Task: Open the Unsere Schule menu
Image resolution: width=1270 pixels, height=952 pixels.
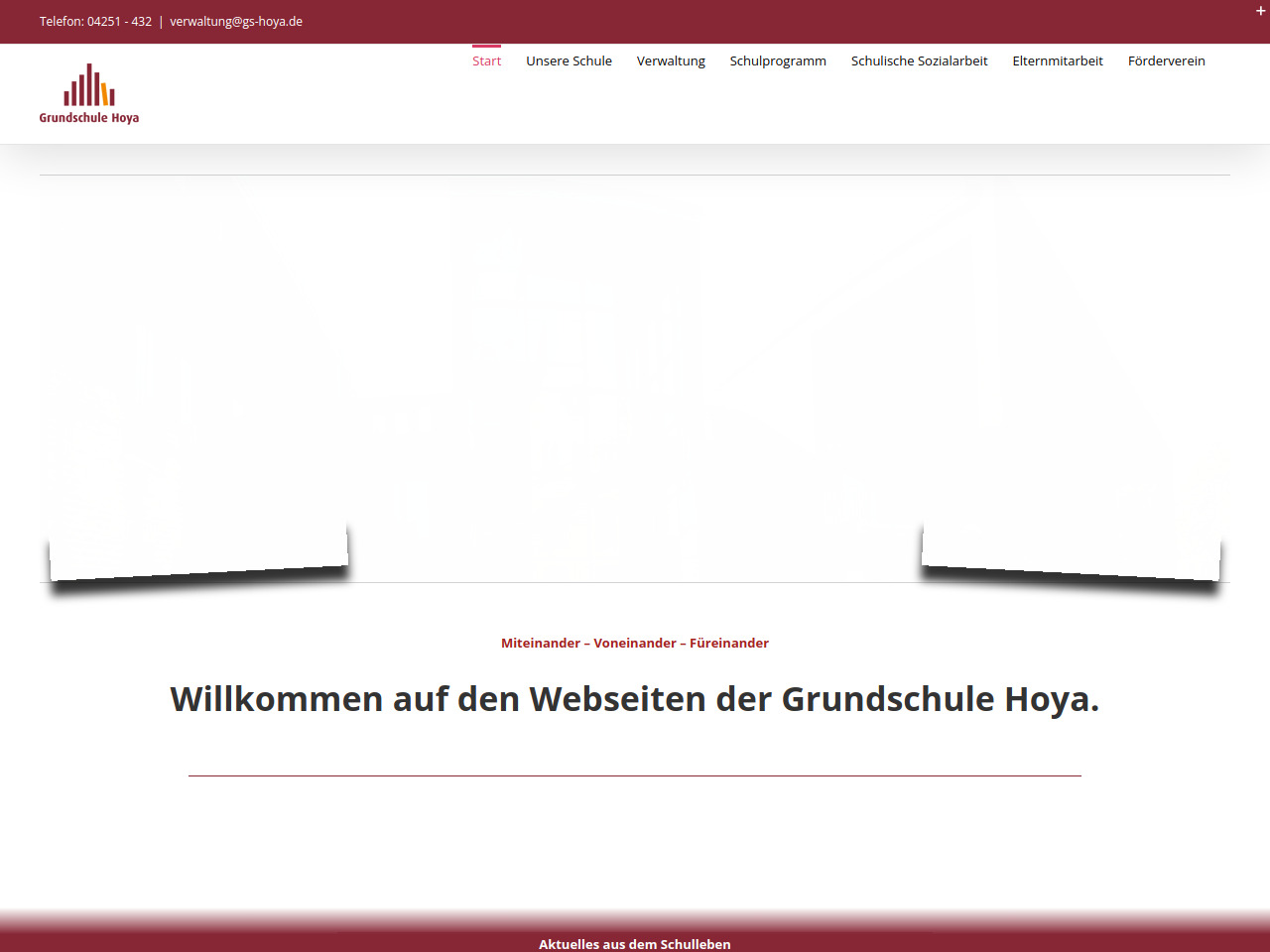Action: click(569, 61)
